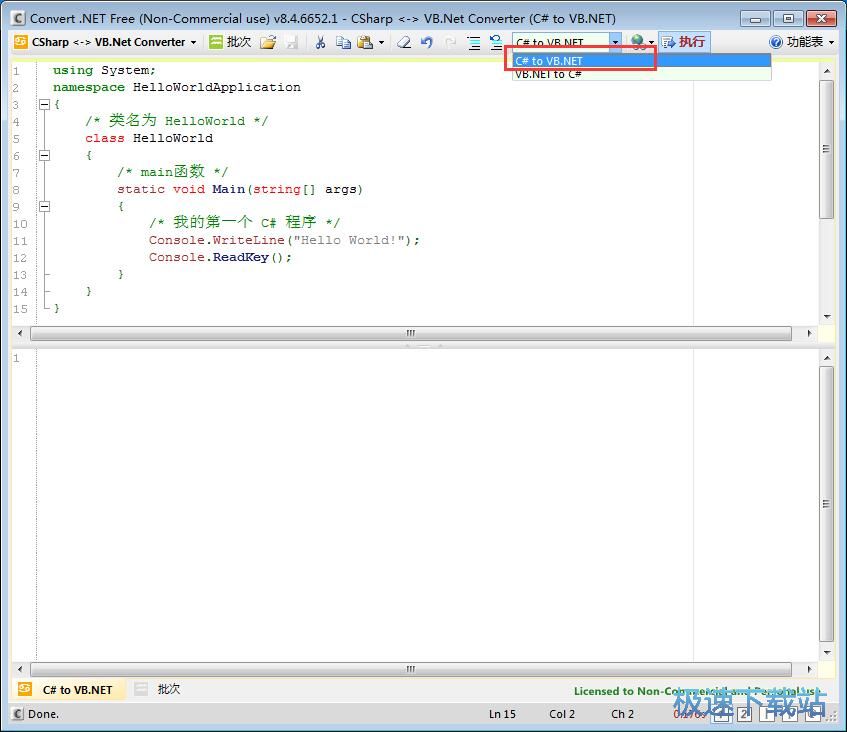Screen dimensions: 847x732
Task: Click the cut scissors icon
Action: click(320, 42)
